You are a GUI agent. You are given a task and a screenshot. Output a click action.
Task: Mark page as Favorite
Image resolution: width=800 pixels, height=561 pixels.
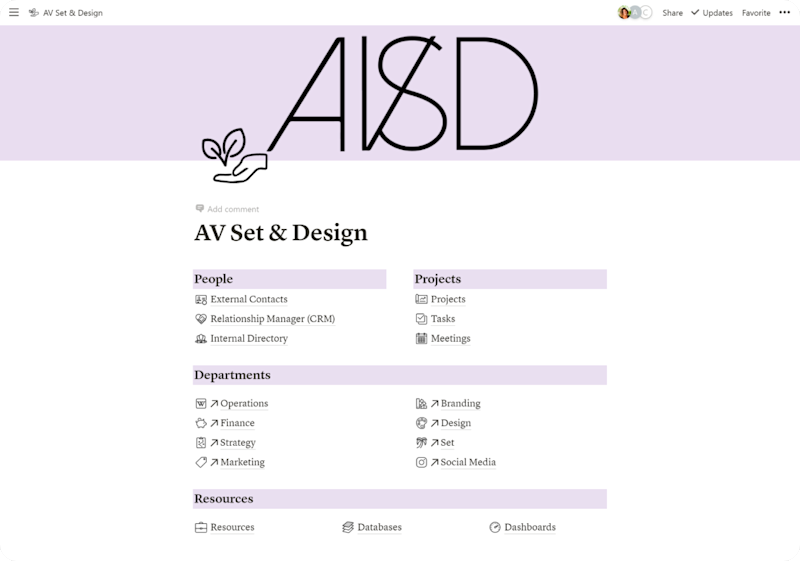tap(756, 13)
